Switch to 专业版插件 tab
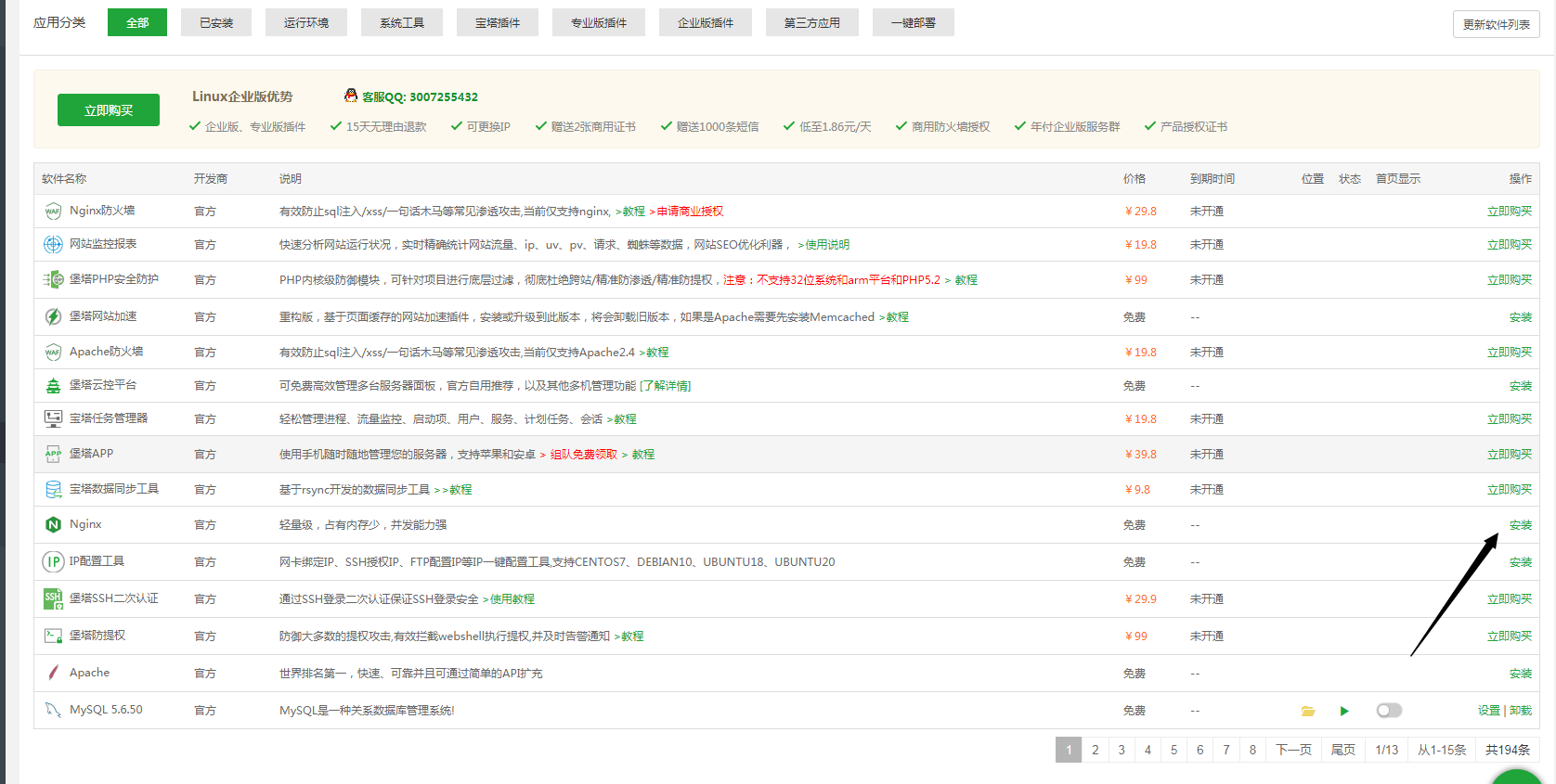 [x=599, y=22]
